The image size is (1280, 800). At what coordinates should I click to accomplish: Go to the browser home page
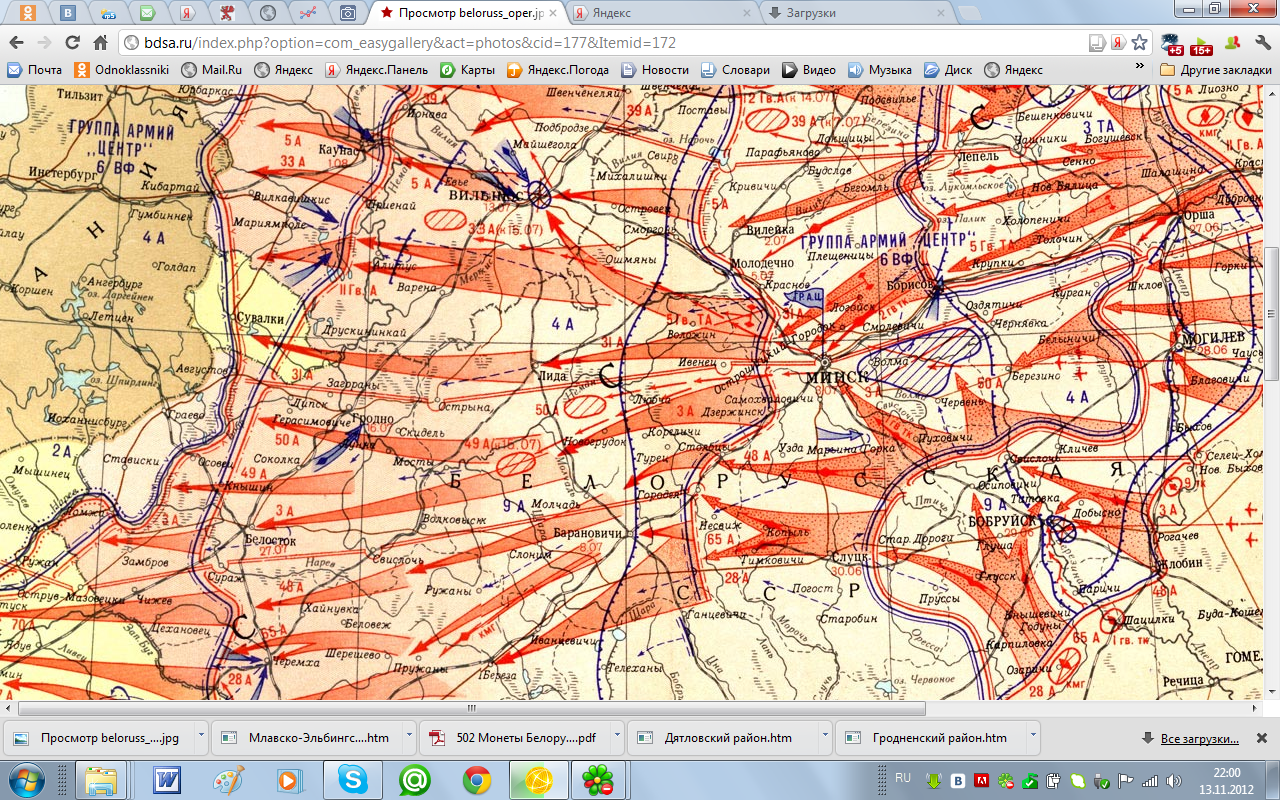point(100,43)
